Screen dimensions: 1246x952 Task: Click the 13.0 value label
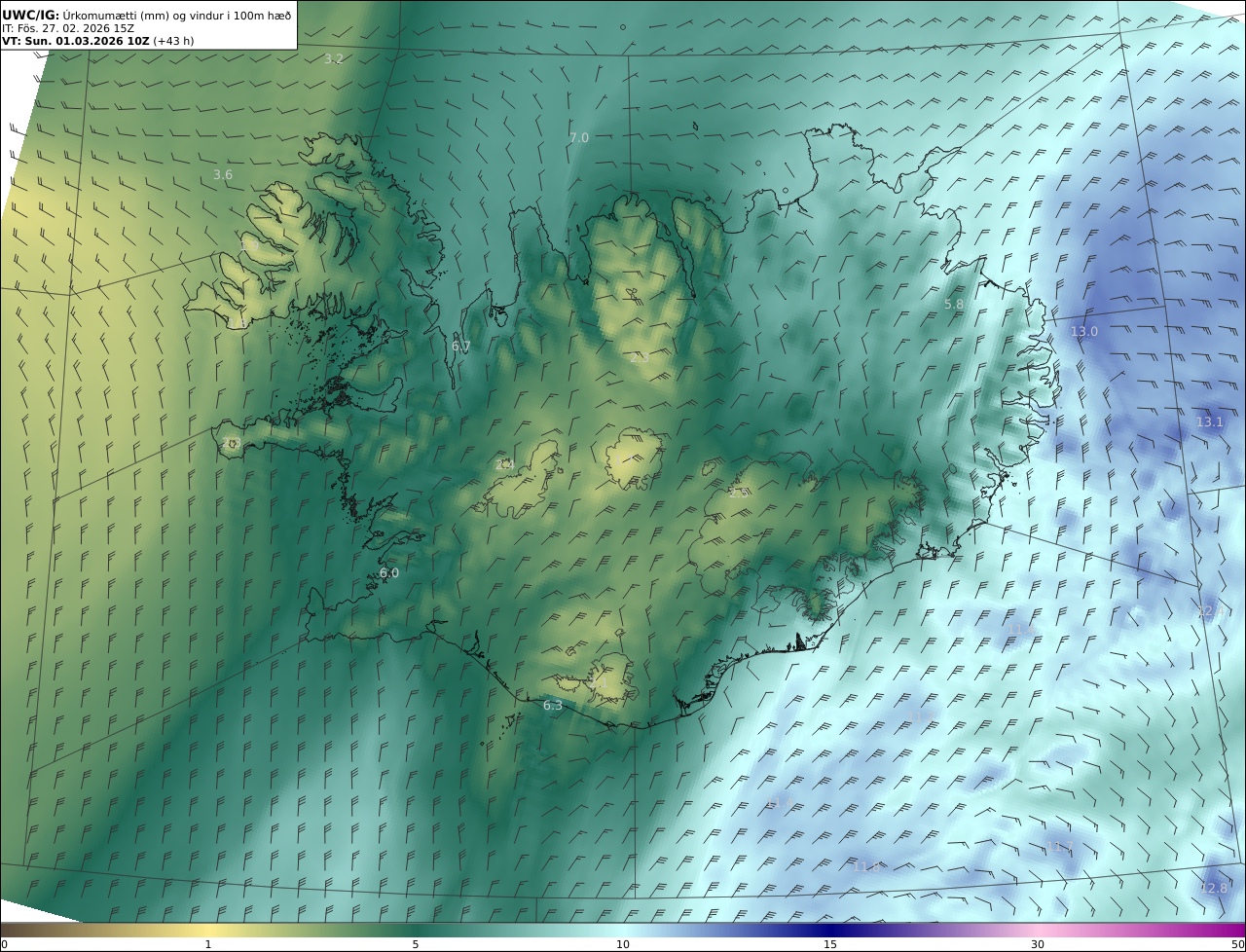(1084, 332)
